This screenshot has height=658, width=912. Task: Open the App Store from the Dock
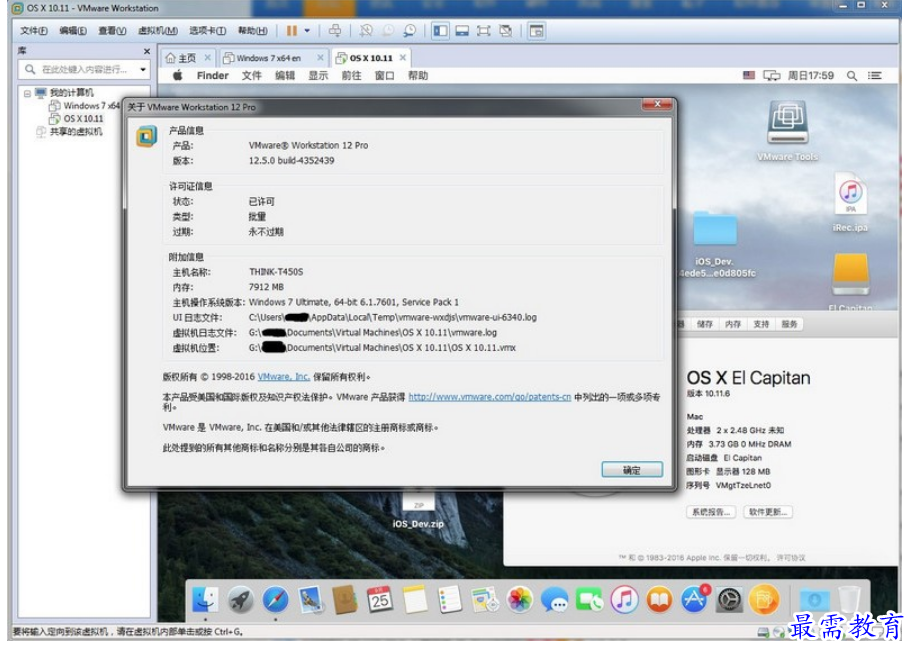tap(694, 600)
